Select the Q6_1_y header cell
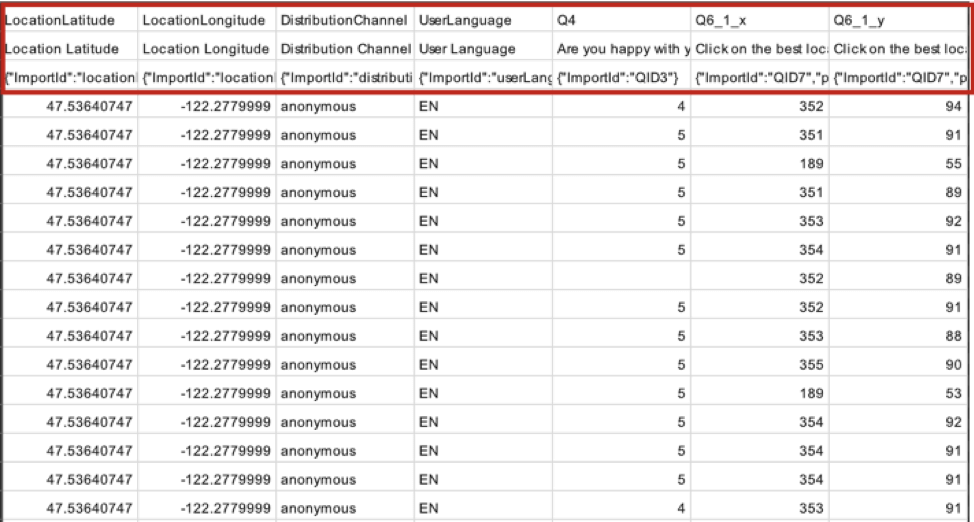 898,21
